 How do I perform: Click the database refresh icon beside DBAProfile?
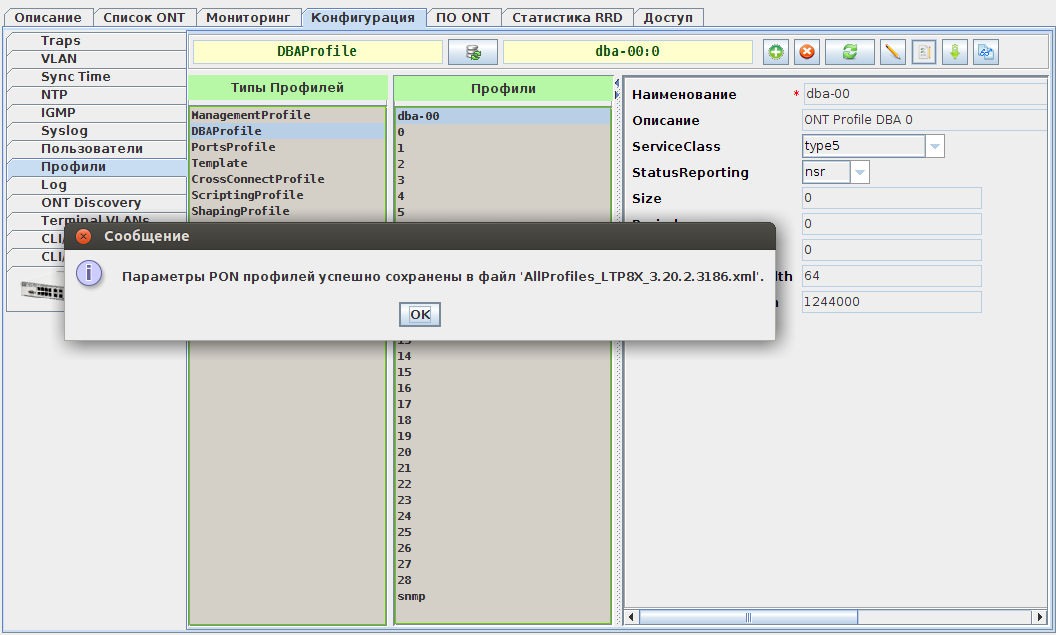[x=473, y=52]
